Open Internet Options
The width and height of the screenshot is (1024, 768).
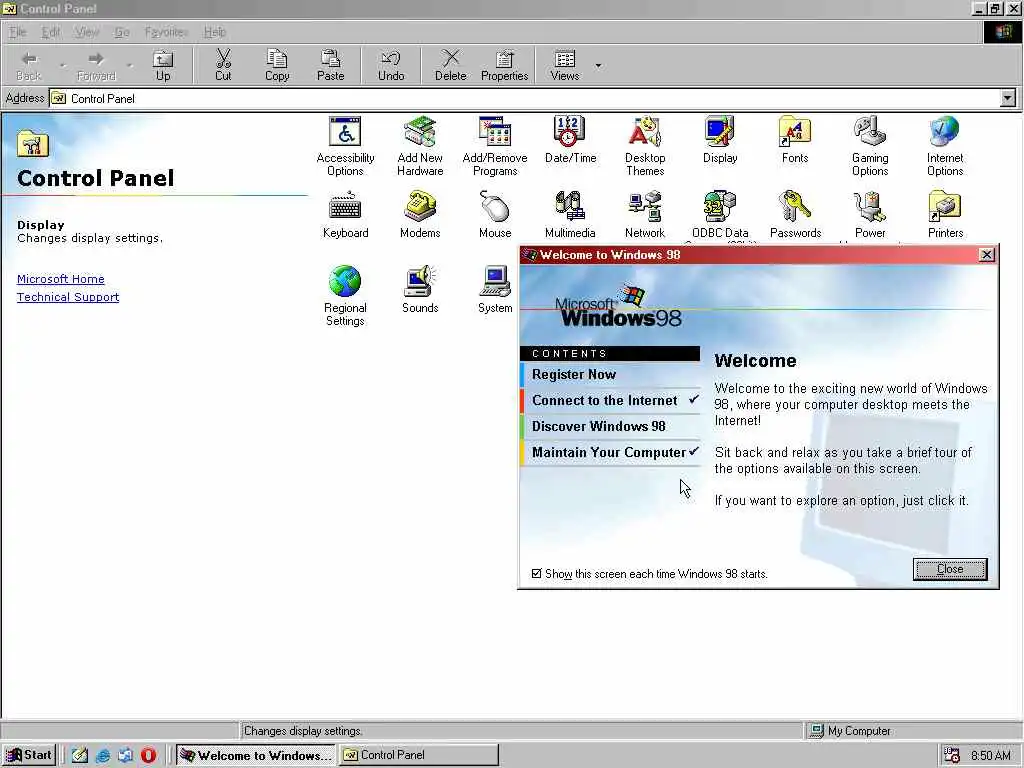point(944,146)
